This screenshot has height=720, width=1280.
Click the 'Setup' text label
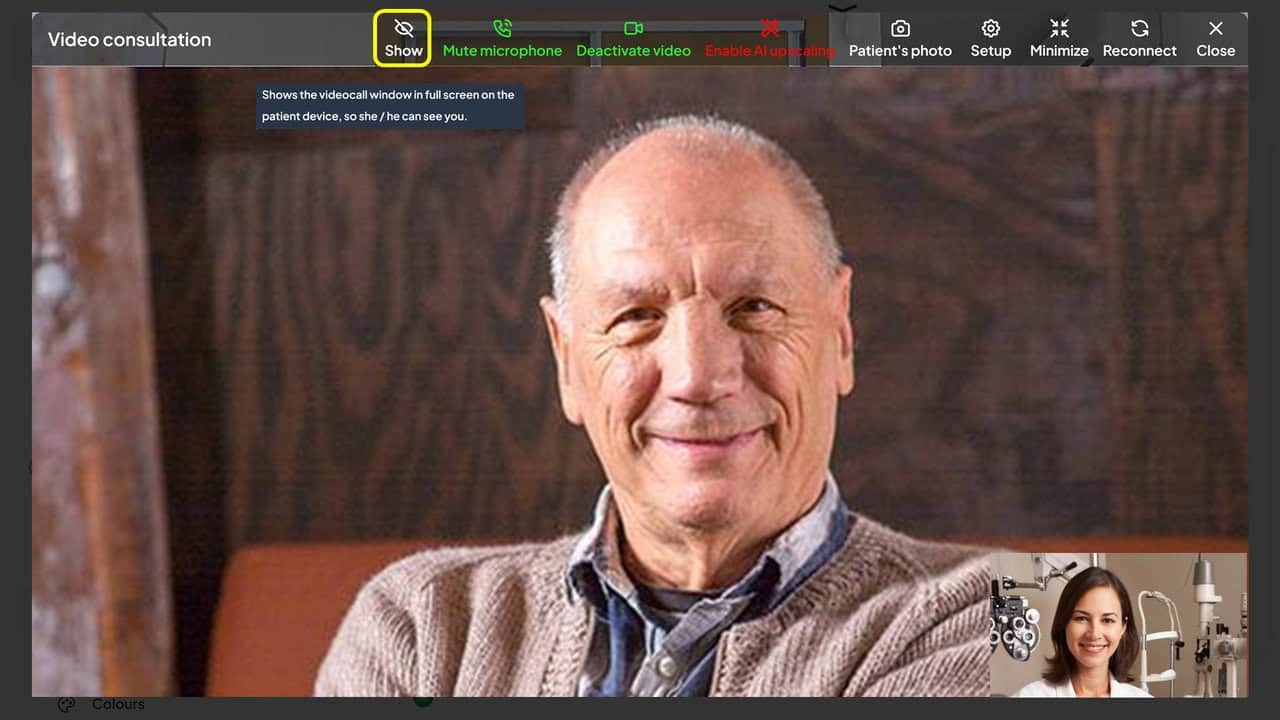(x=990, y=51)
